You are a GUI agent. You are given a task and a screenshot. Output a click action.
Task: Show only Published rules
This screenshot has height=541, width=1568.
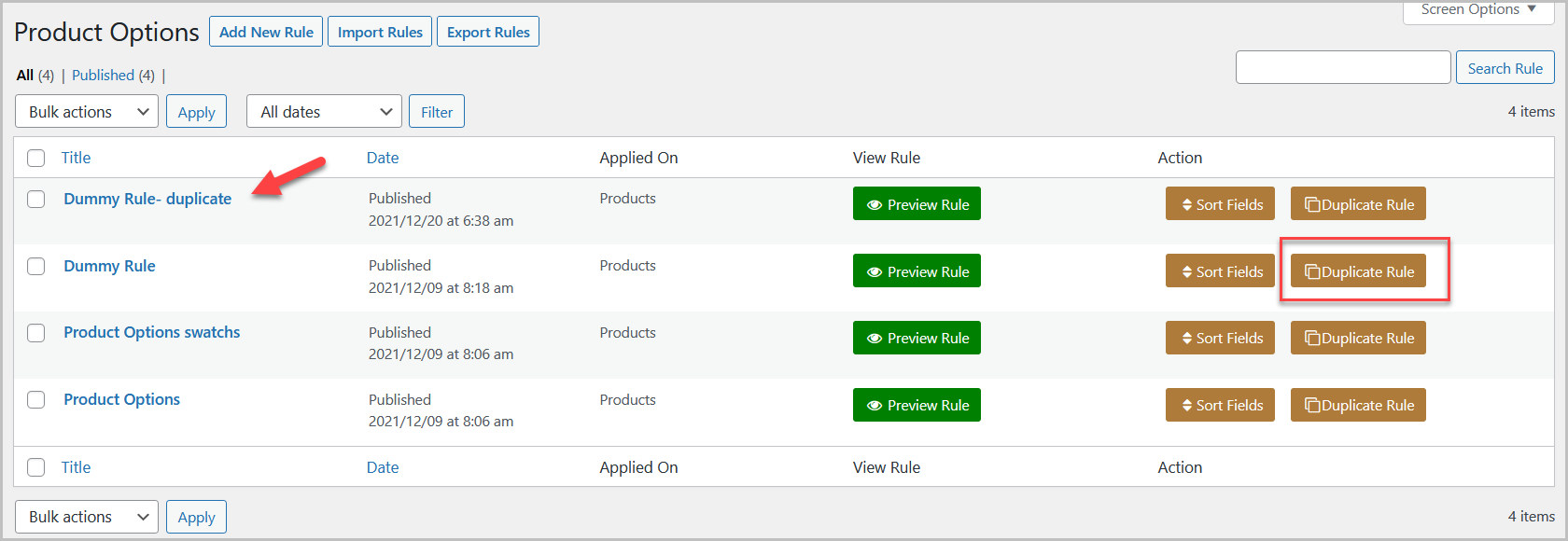(x=103, y=76)
